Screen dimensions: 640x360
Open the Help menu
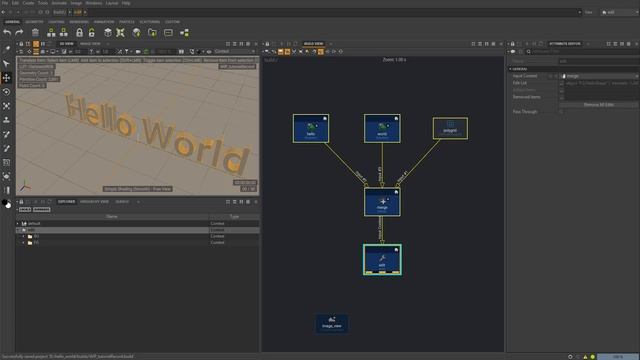pyautogui.click(x=126, y=3)
